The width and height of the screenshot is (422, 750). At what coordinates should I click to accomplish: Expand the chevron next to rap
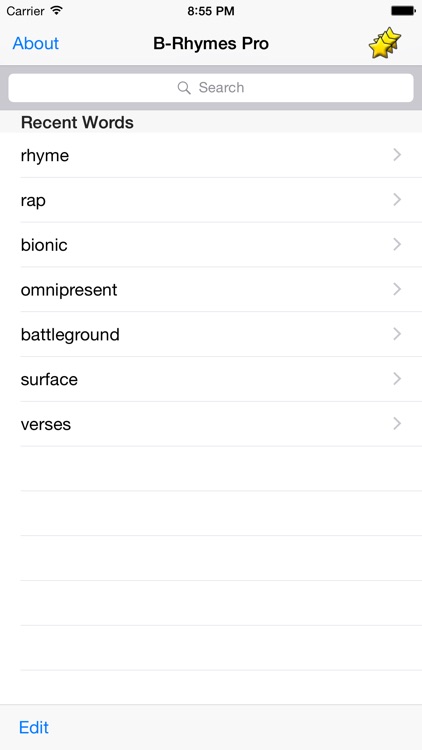(x=397, y=199)
